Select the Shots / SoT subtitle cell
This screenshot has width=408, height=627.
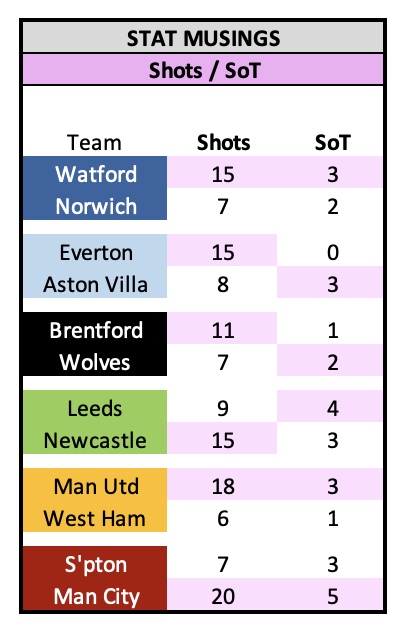point(203,70)
